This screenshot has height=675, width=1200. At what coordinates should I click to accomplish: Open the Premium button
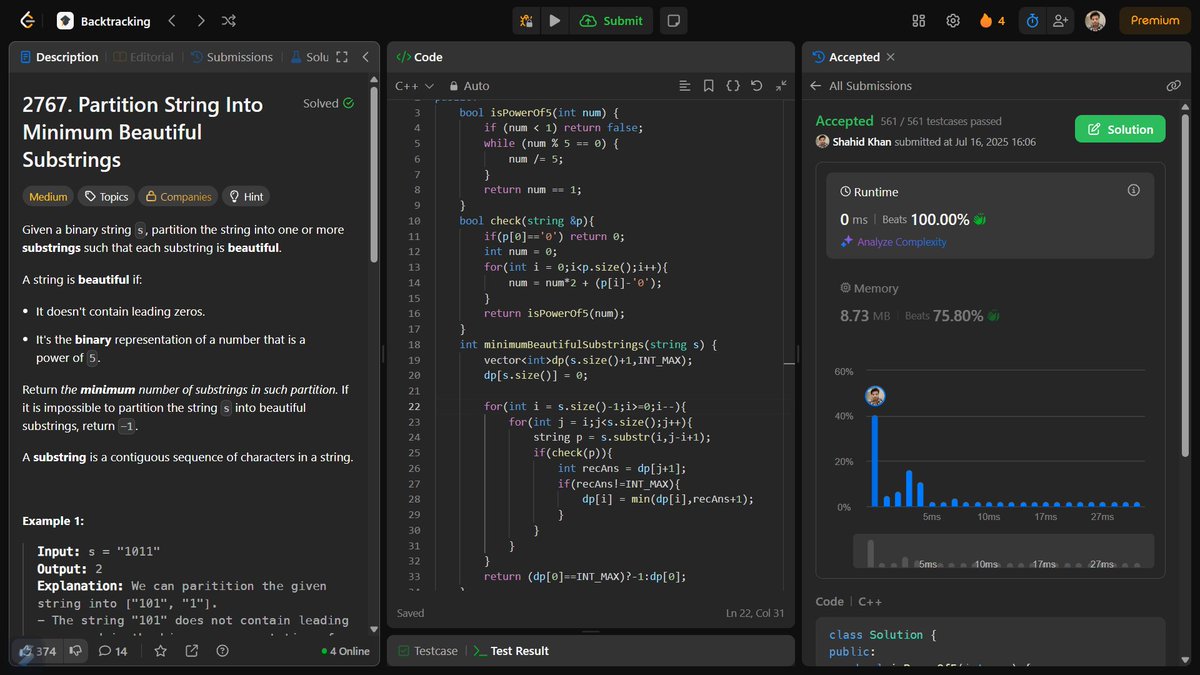pyautogui.click(x=1155, y=20)
